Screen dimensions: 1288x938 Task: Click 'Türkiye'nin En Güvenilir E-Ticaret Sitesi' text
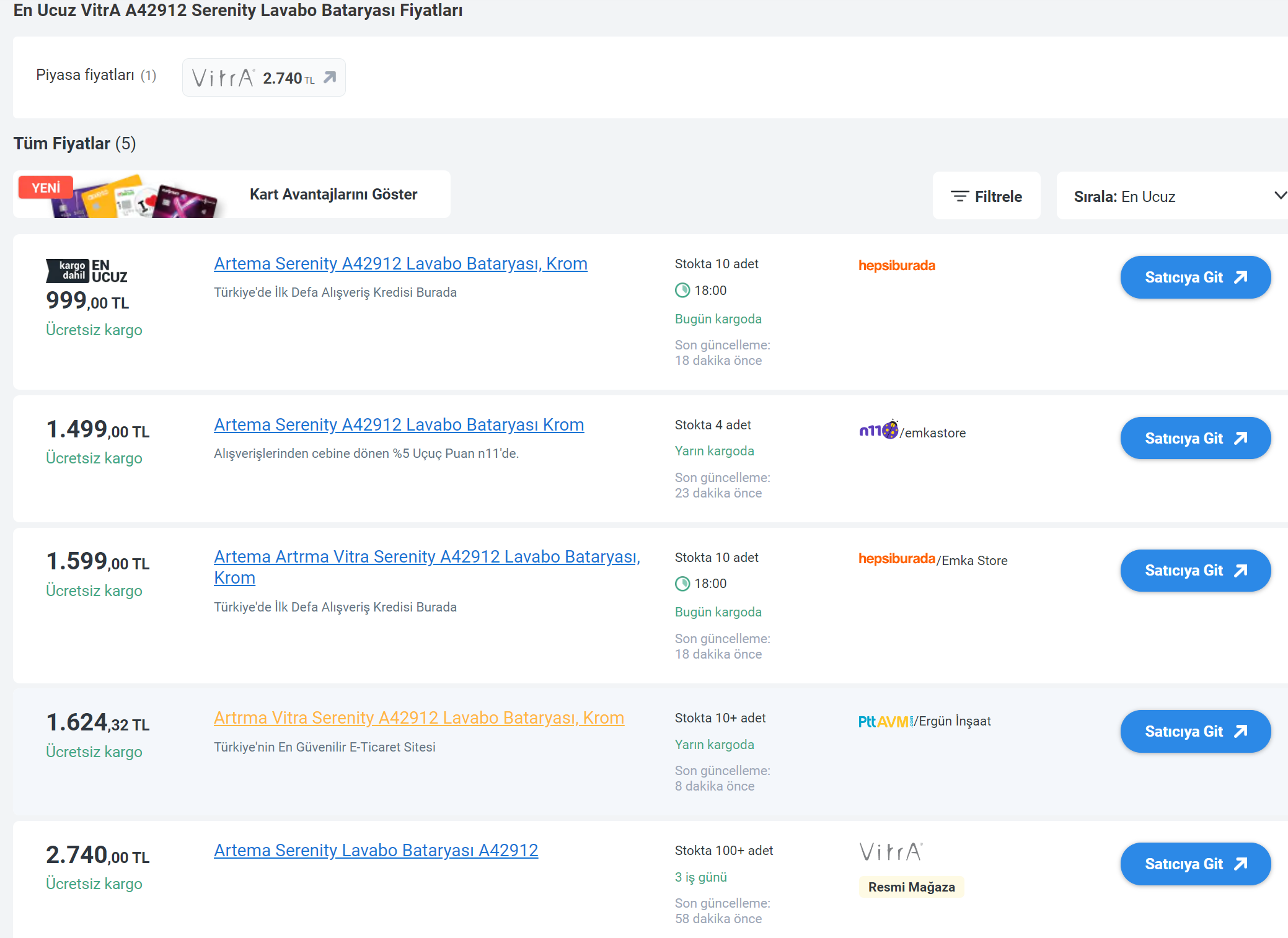coord(325,747)
